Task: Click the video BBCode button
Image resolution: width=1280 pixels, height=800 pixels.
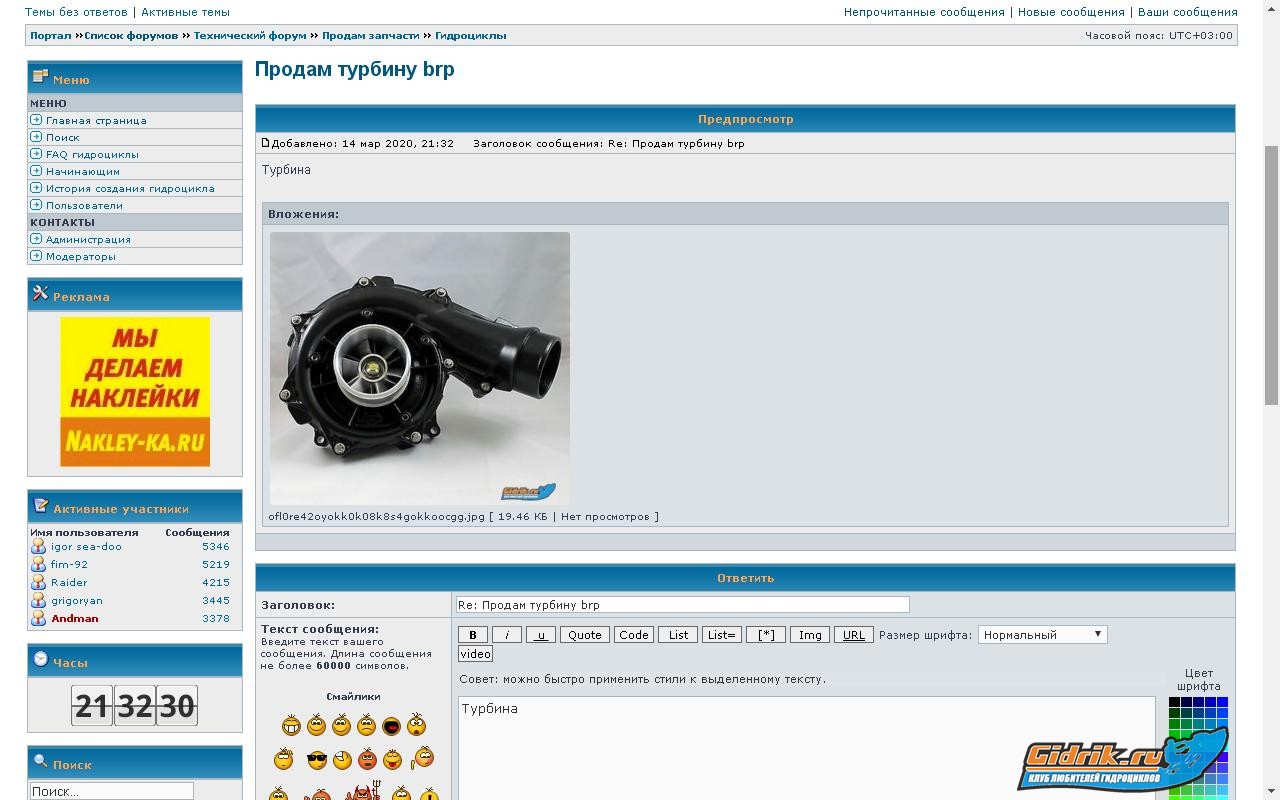Action: (x=475, y=654)
